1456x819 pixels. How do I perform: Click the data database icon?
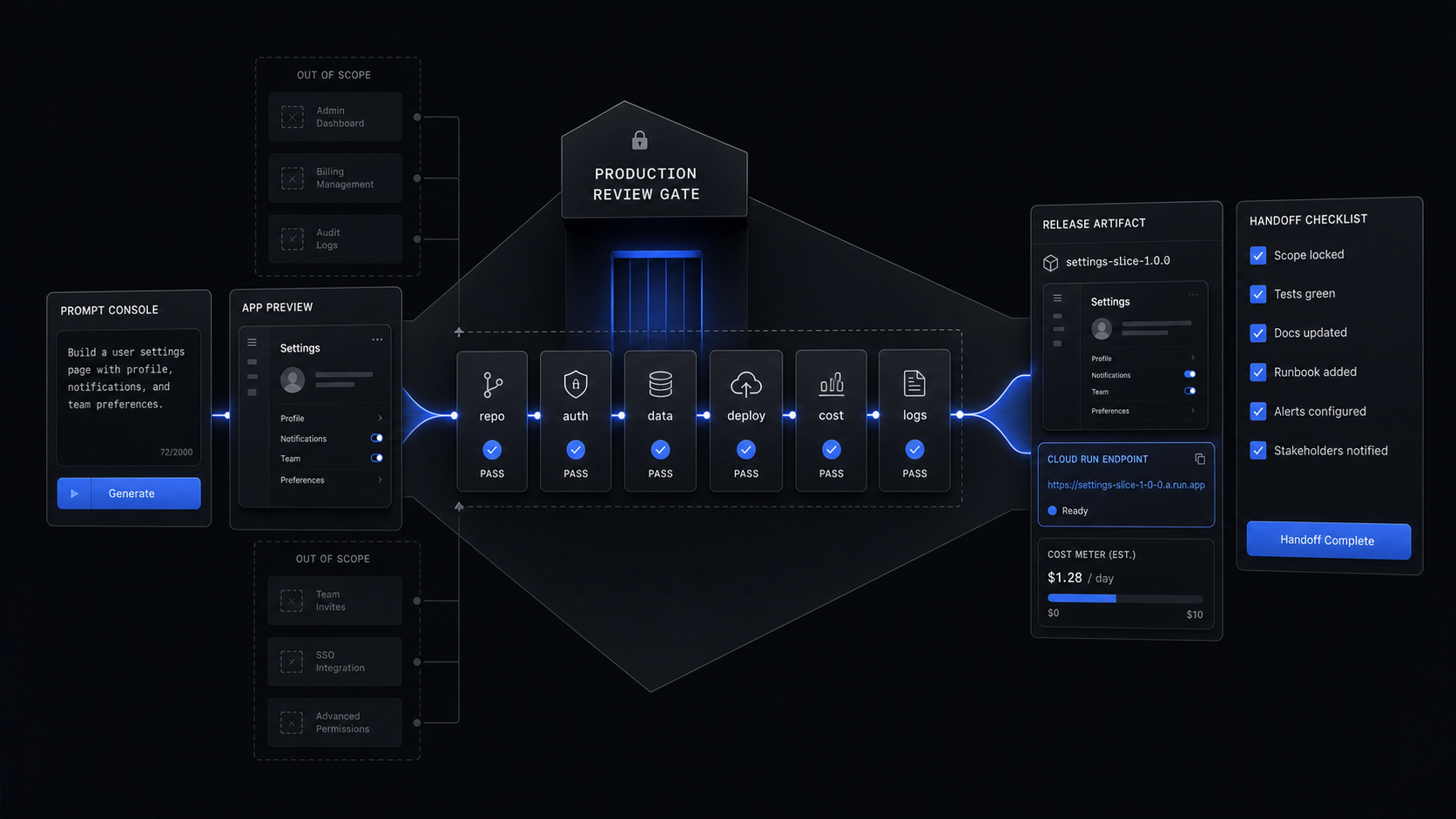[660, 384]
